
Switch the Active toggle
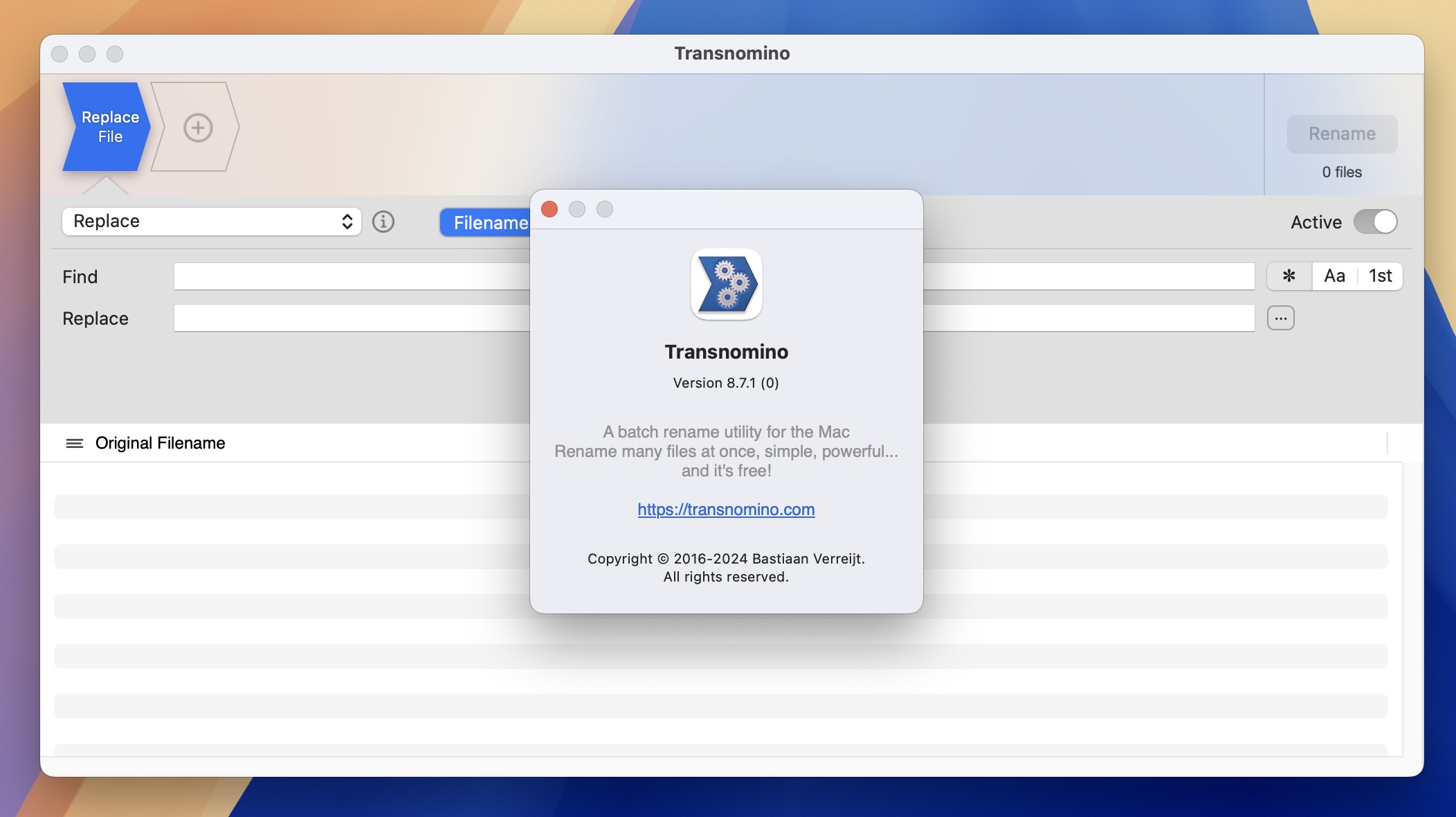[x=1375, y=222]
